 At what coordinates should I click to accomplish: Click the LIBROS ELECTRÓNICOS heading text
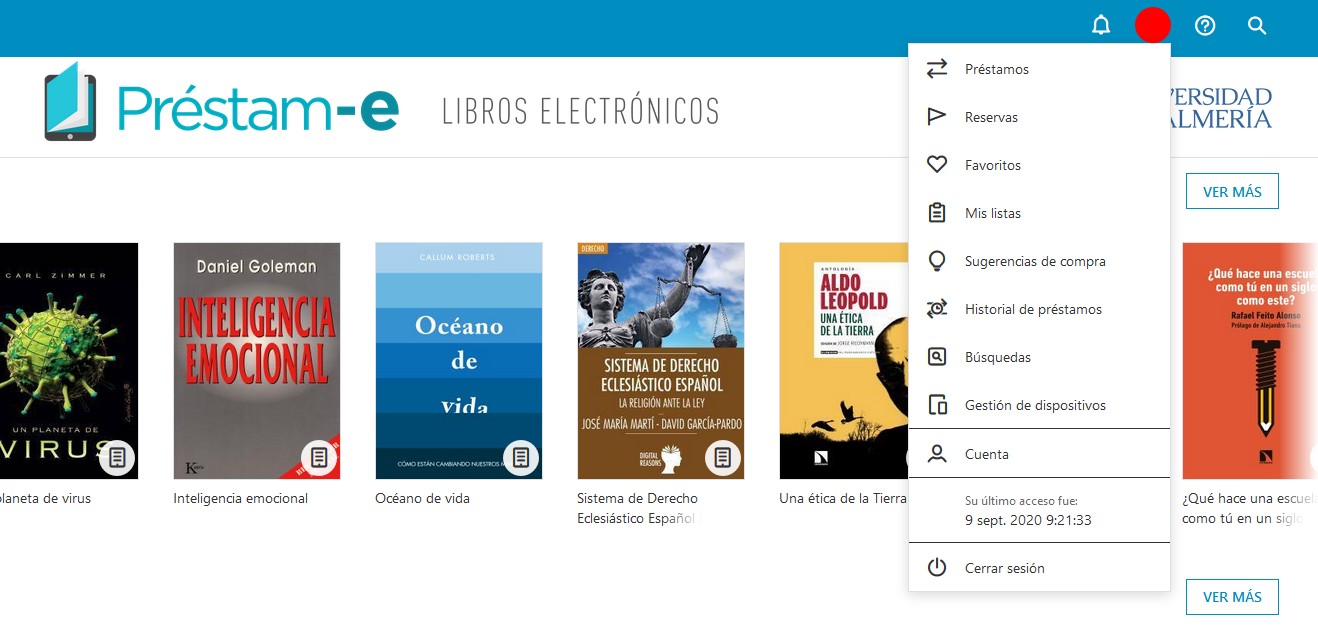(x=581, y=111)
